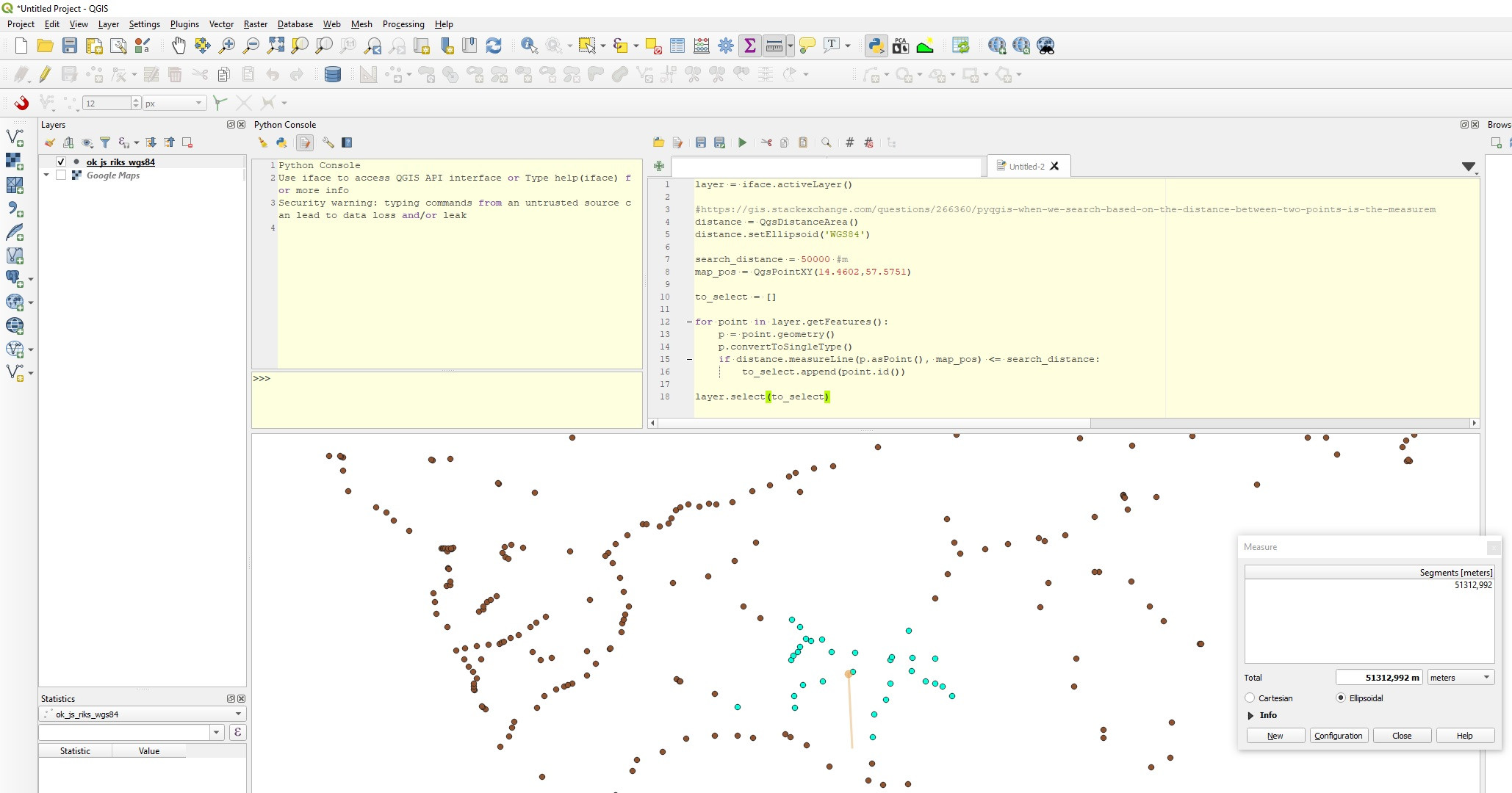1512x793 pixels.
Task: Click Comment code hash icon
Action: (850, 142)
